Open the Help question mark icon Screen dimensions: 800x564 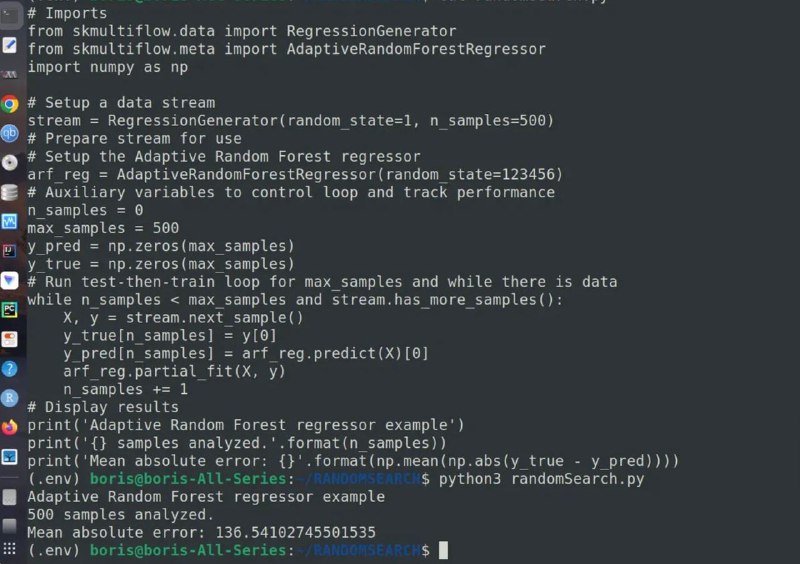[x=10, y=369]
